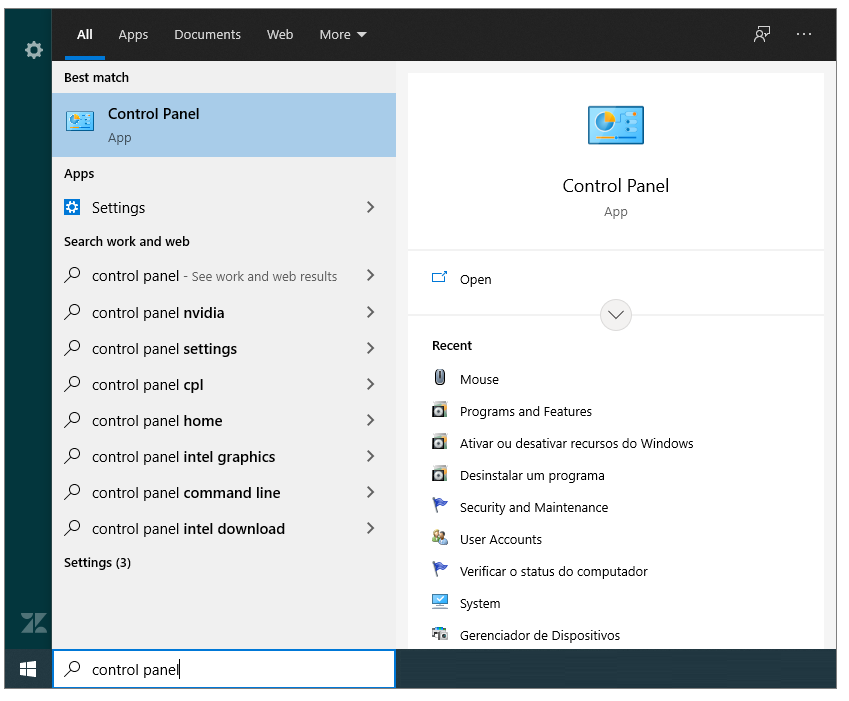
Task: Expand chevron for control panel nvidia
Action: 370,312
